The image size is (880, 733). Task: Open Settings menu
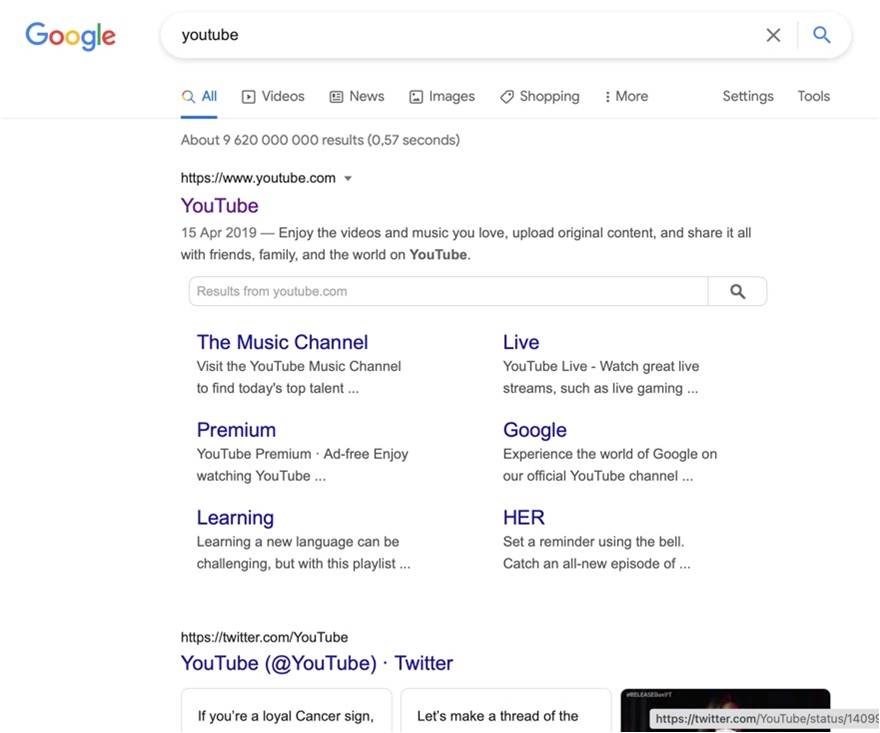pos(748,96)
